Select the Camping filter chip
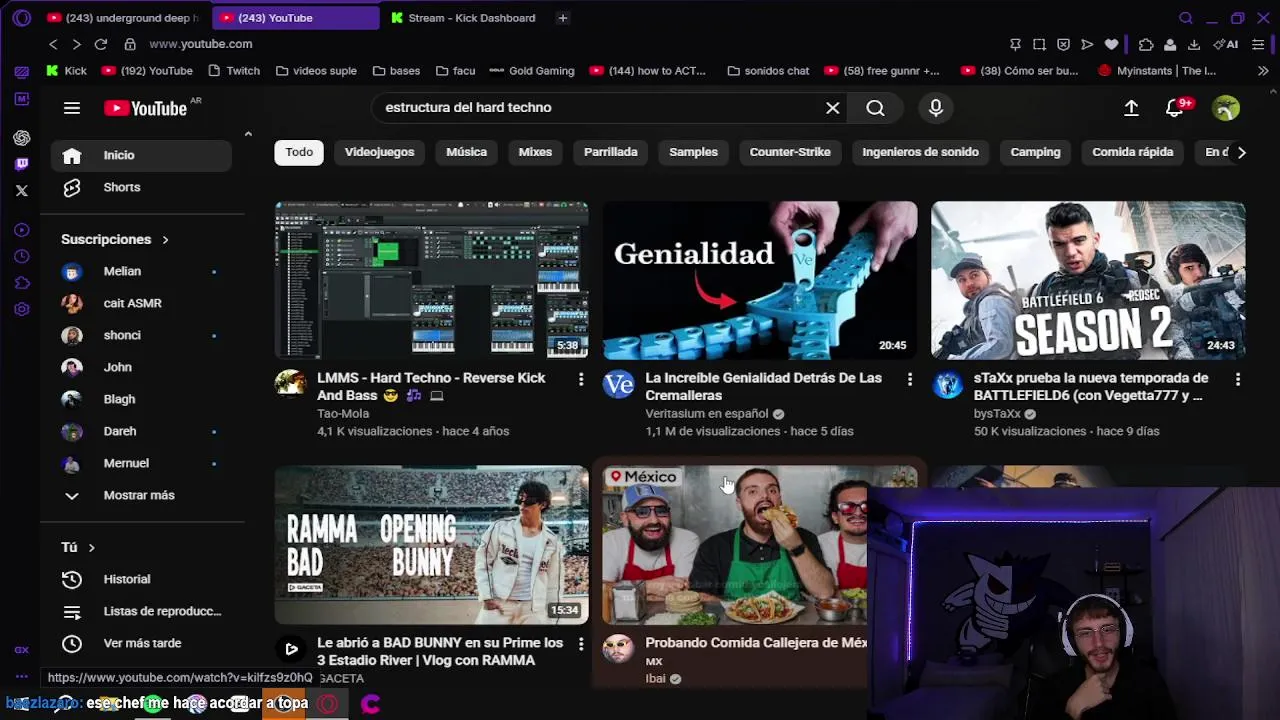 click(x=1035, y=153)
